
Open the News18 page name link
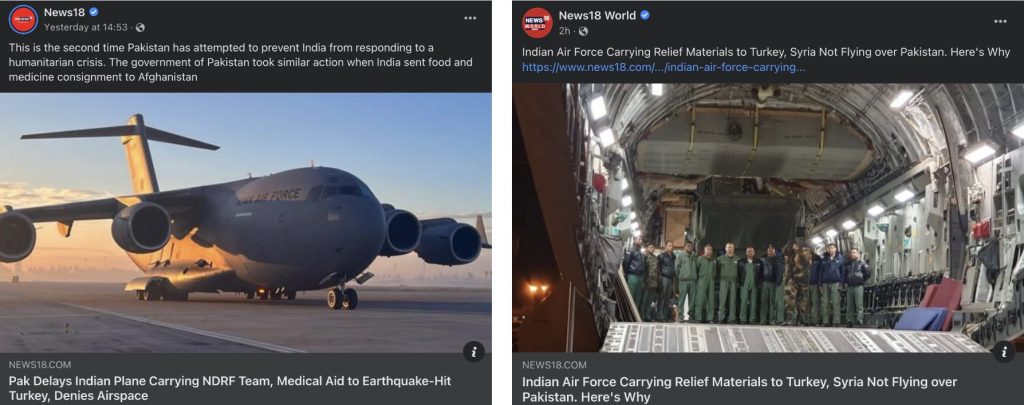point(64,12)
